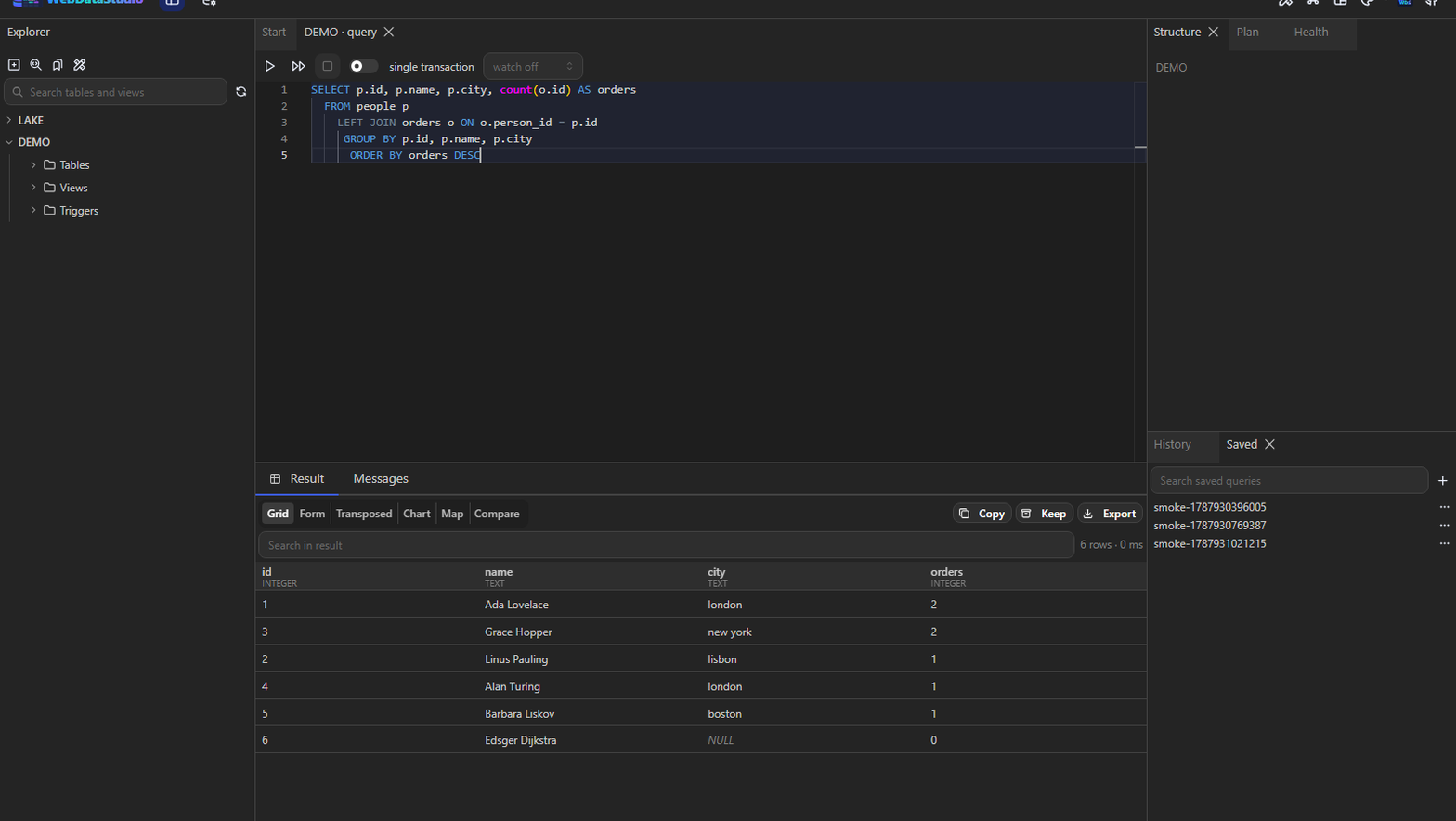Open the Result tab
Screen dimensions: 1456x821
coord(297,478)
